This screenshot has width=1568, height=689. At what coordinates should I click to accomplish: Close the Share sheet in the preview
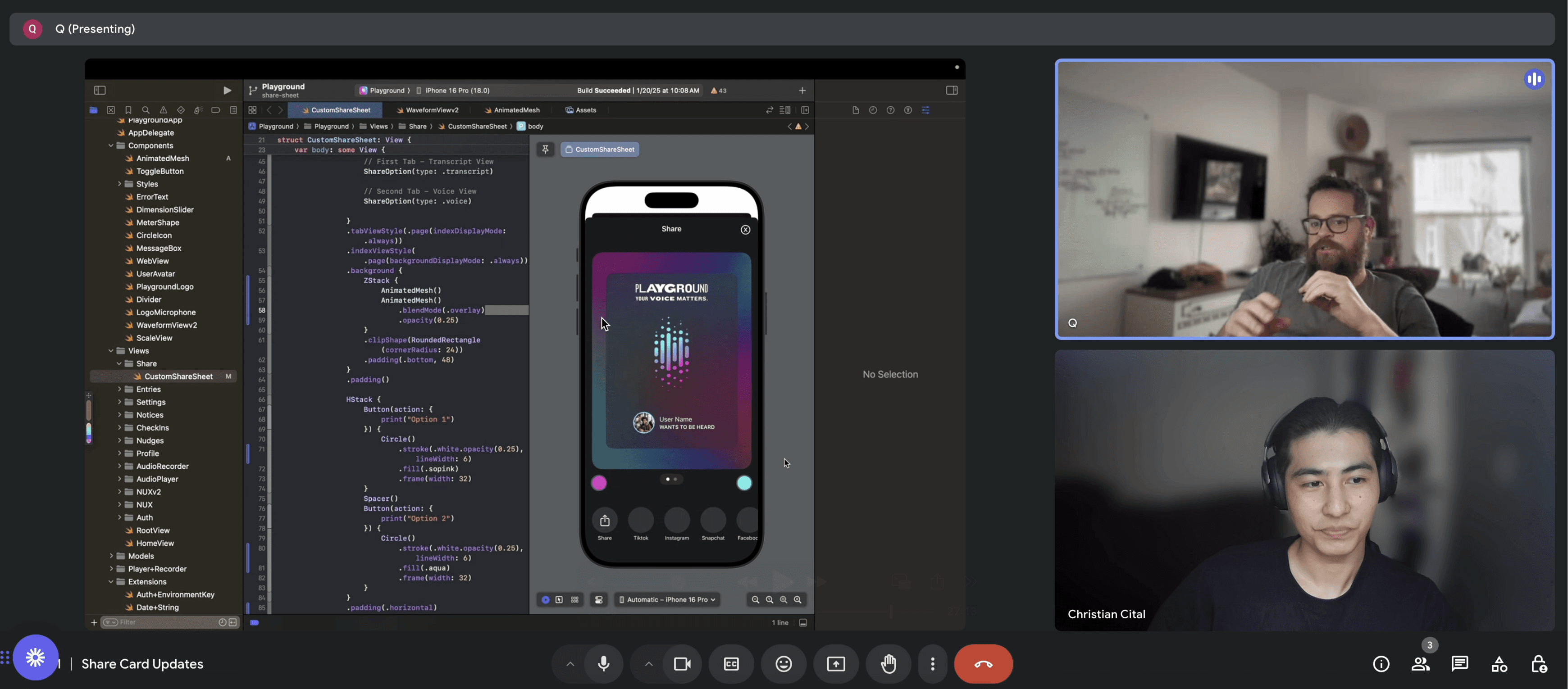(x=746, y=230)
